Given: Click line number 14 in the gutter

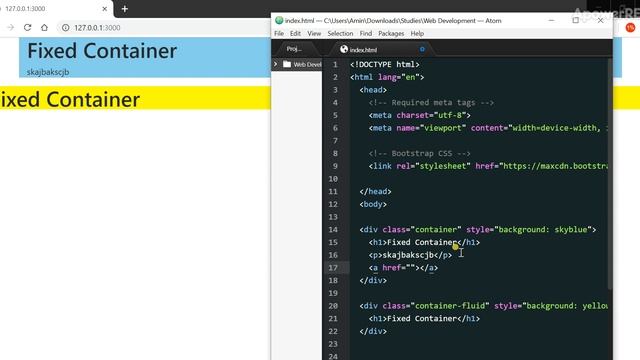Looking at the screenshot, I should (x=333, y=230).
